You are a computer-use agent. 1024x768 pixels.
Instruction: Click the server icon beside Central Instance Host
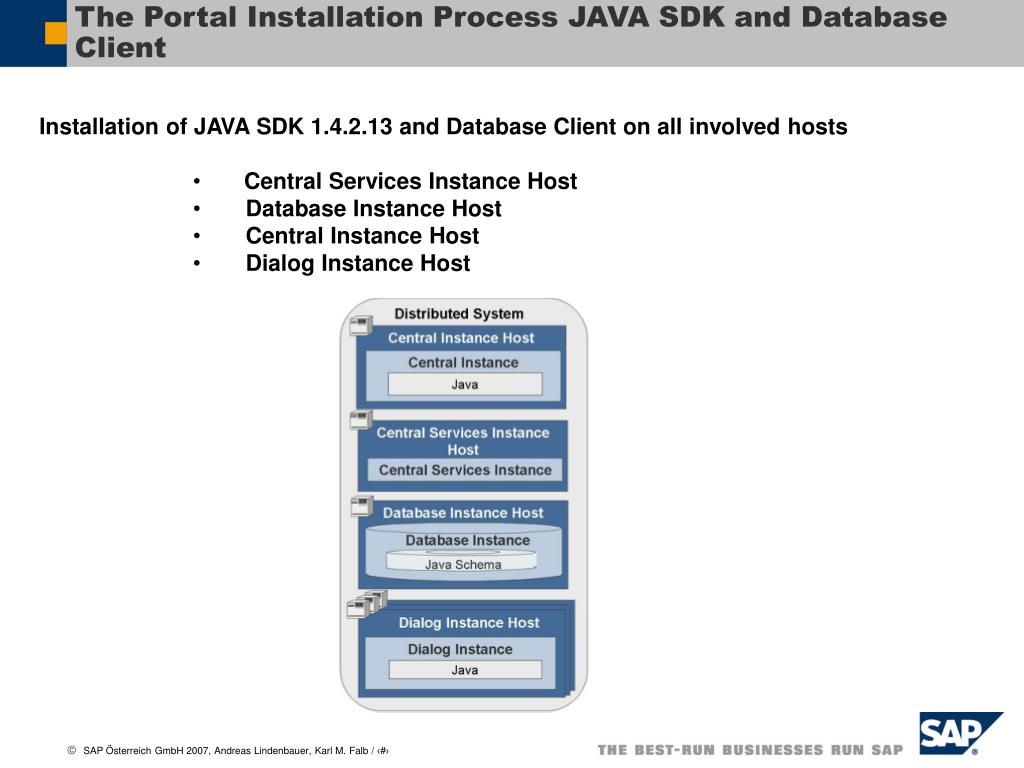[x=360, y=325]
